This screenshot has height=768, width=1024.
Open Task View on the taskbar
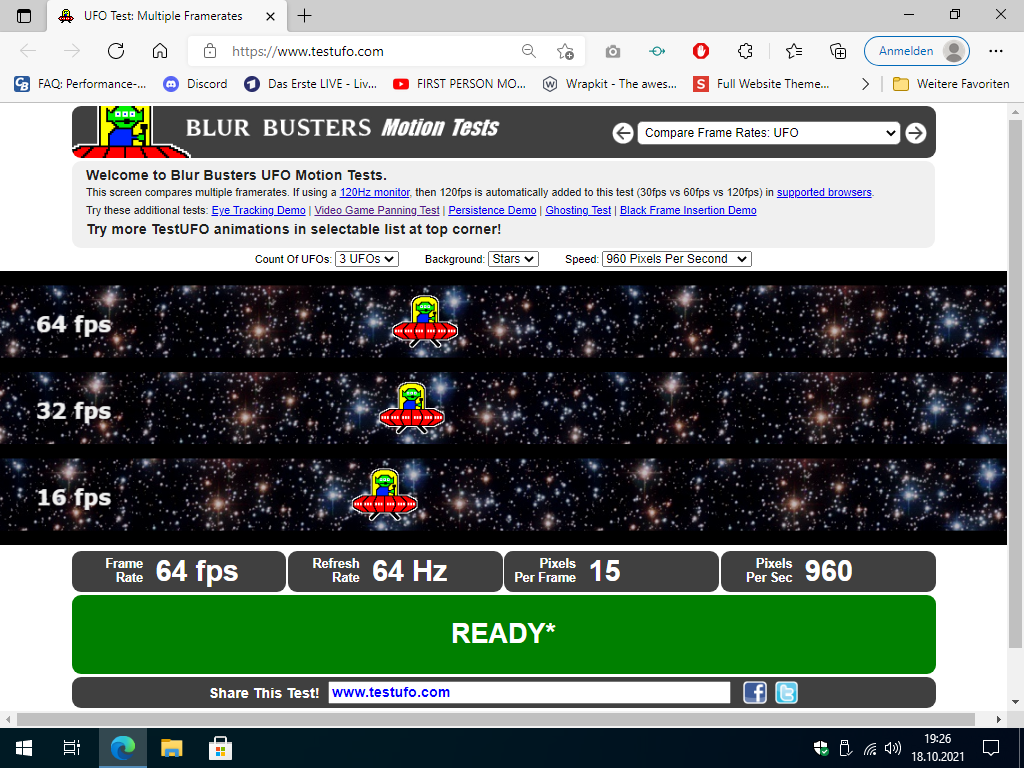coord(72,748)
